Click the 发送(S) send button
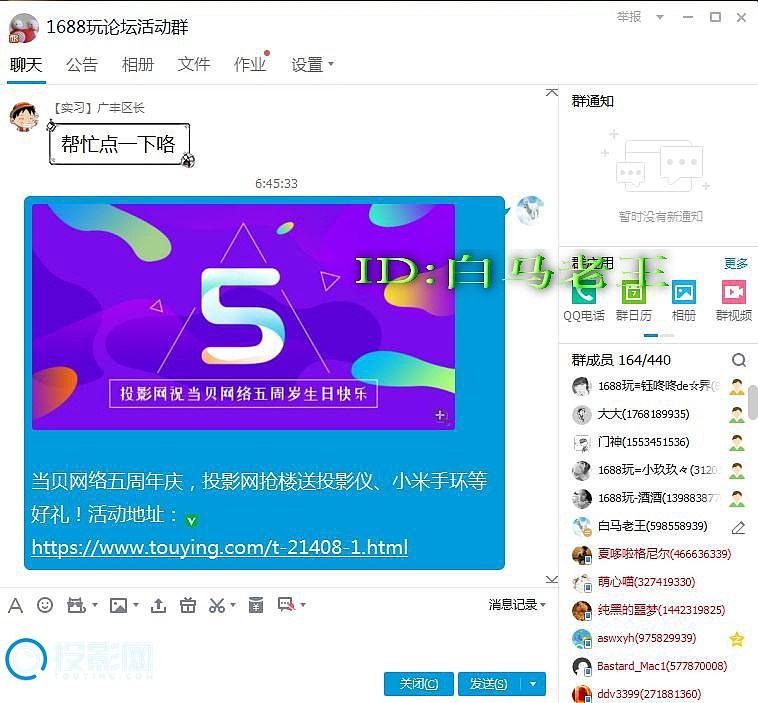 coord(489,684)
